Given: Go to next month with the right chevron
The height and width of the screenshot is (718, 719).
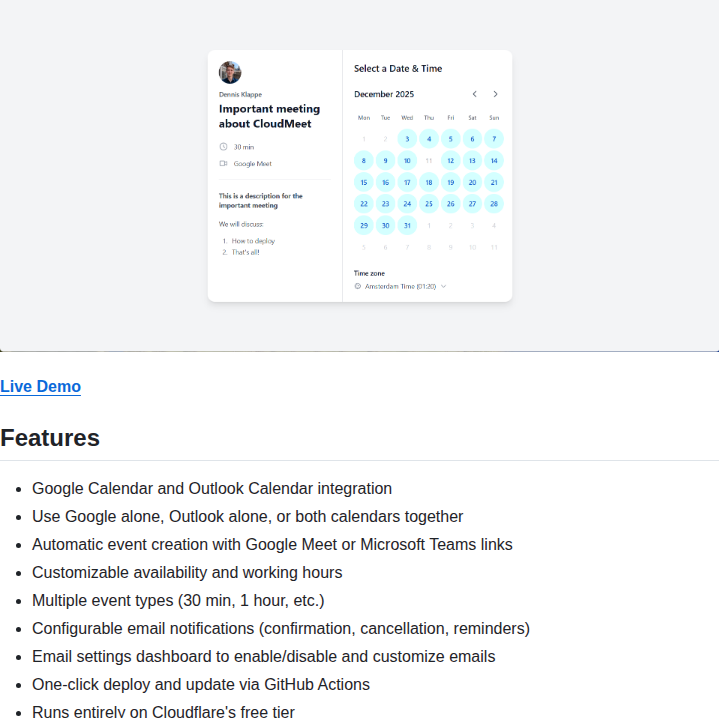Looking at the screenshot, I should pos(495,94).
